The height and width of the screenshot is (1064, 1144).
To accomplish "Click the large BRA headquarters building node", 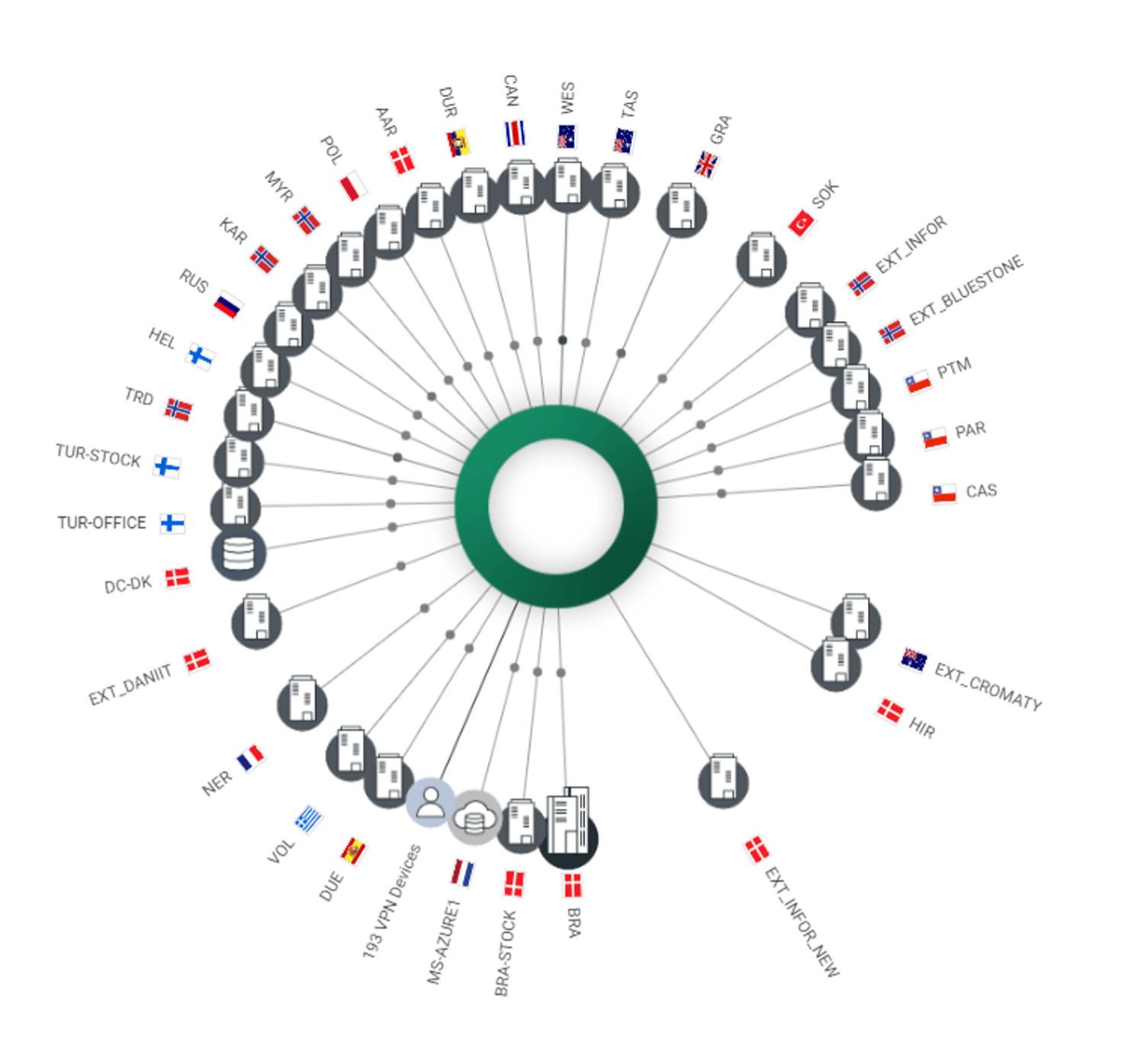I will click(569, 829).
